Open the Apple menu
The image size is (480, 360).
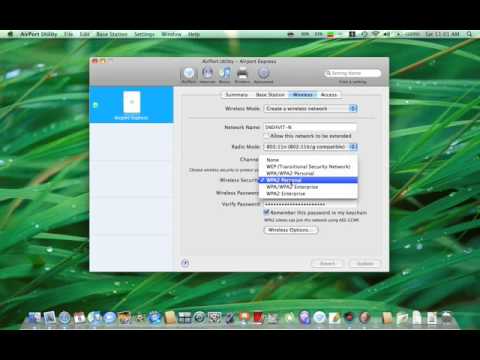point(10,34)
